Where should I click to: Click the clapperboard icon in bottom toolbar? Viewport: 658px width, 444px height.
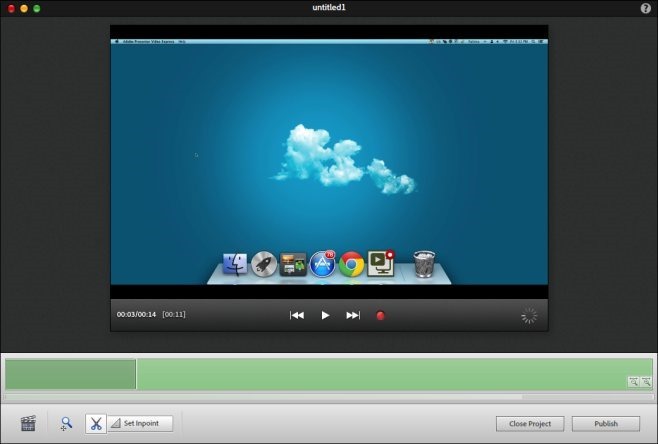pos(28,424)
